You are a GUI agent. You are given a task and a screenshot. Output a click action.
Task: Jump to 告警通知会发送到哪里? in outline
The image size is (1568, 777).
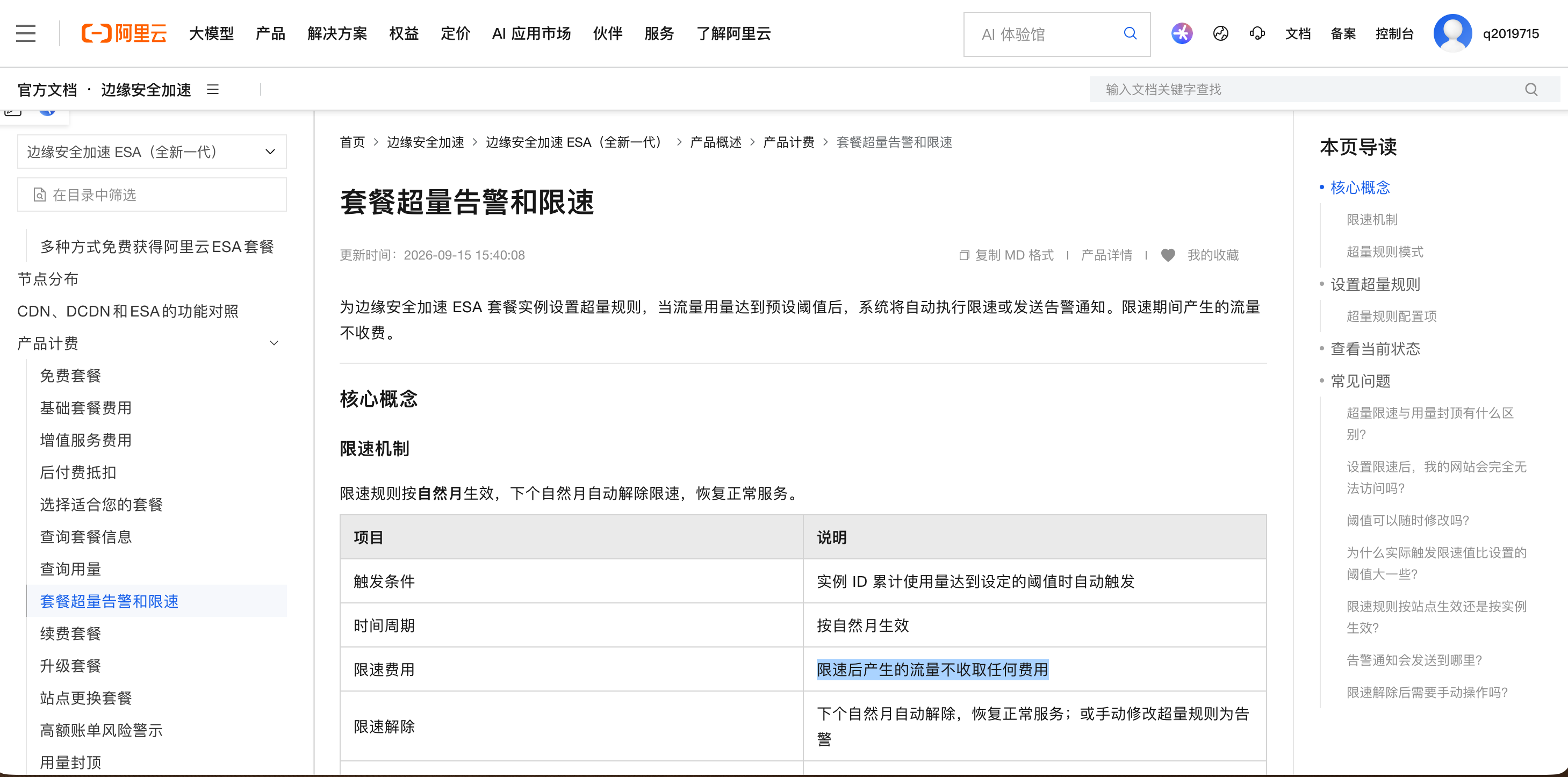(x=1414, y=659)
